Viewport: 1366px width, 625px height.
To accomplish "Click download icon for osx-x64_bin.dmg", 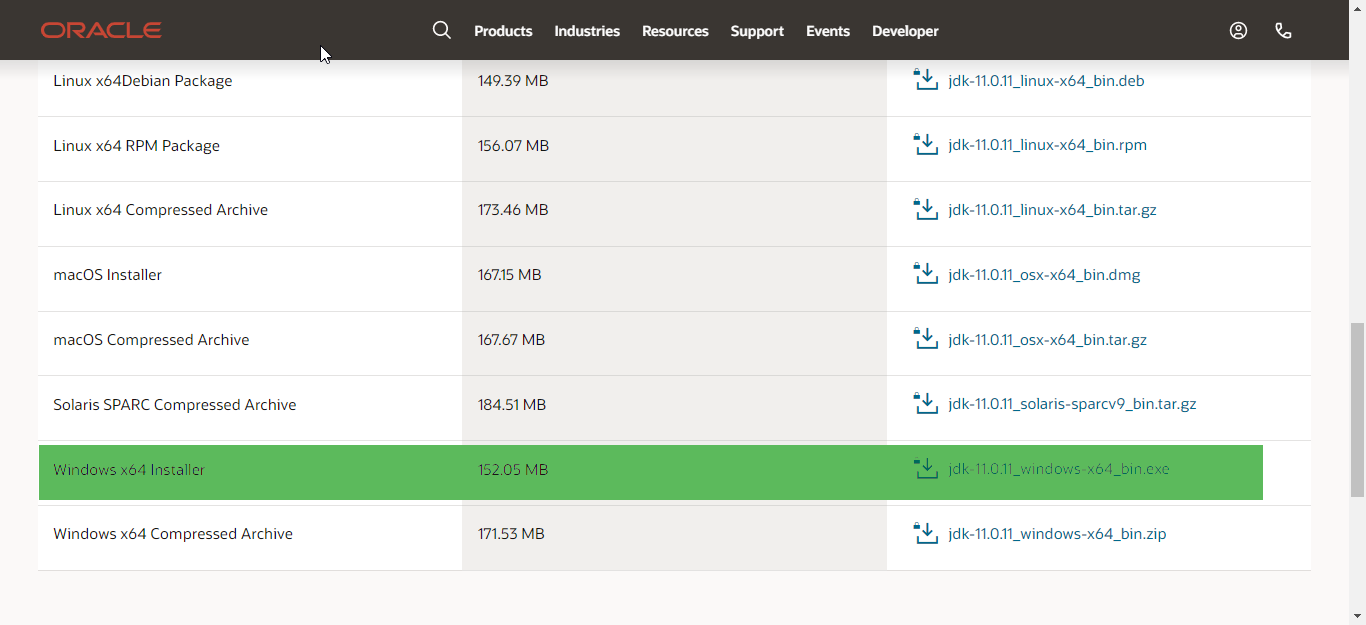I will tap(926, 273).
